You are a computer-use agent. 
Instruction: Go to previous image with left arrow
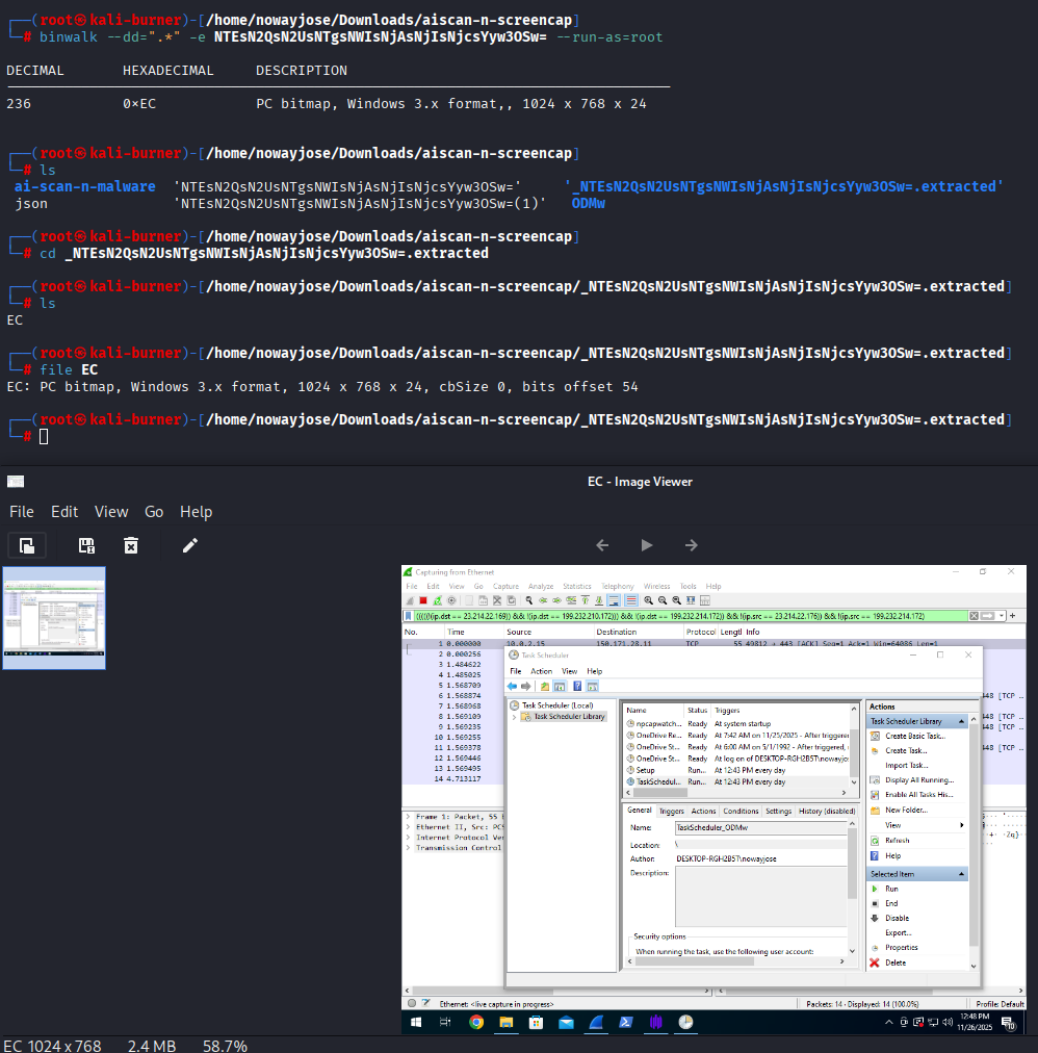[602, 545]
